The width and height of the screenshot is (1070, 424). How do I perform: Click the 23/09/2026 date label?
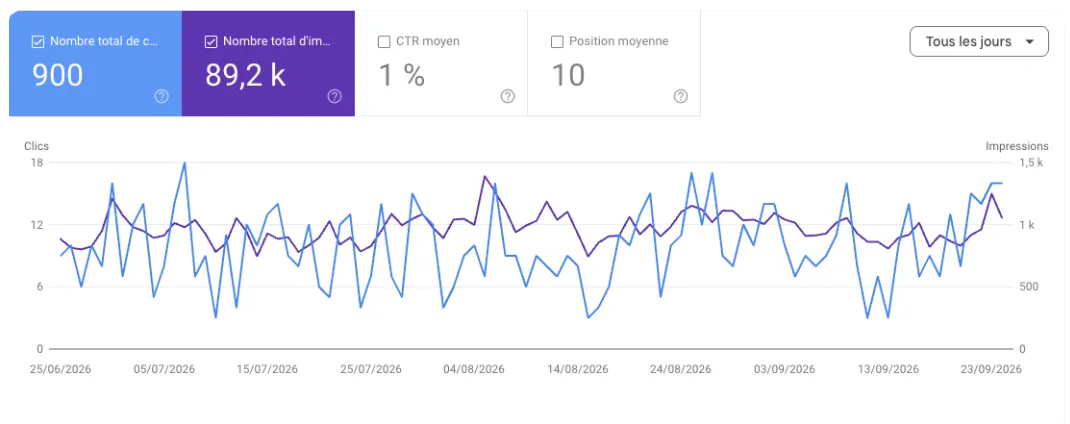990,369
